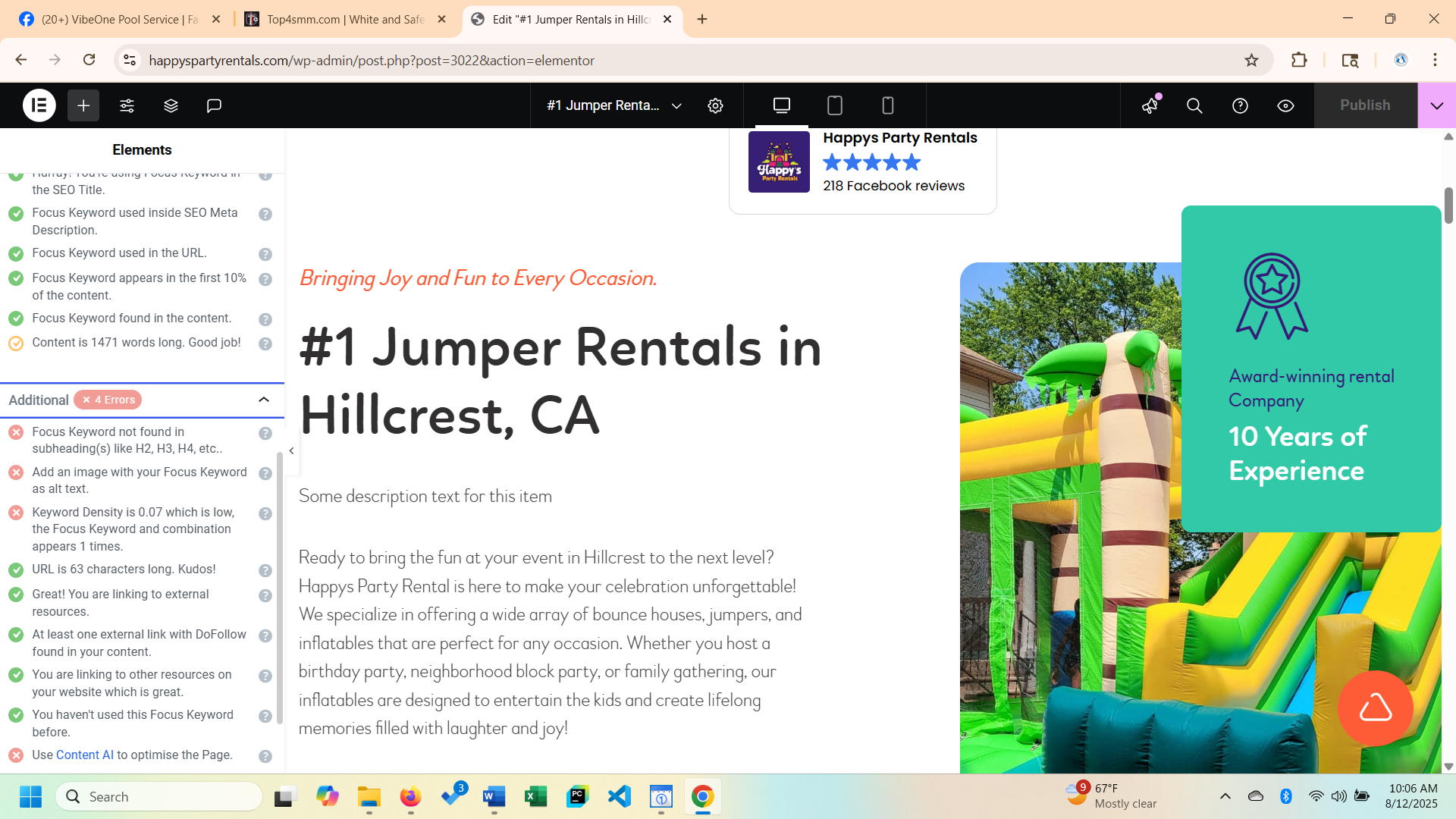The height and width of the screenshot is (819, 1456).
Task: Open the Elementor logo menu
Action: 39,105
